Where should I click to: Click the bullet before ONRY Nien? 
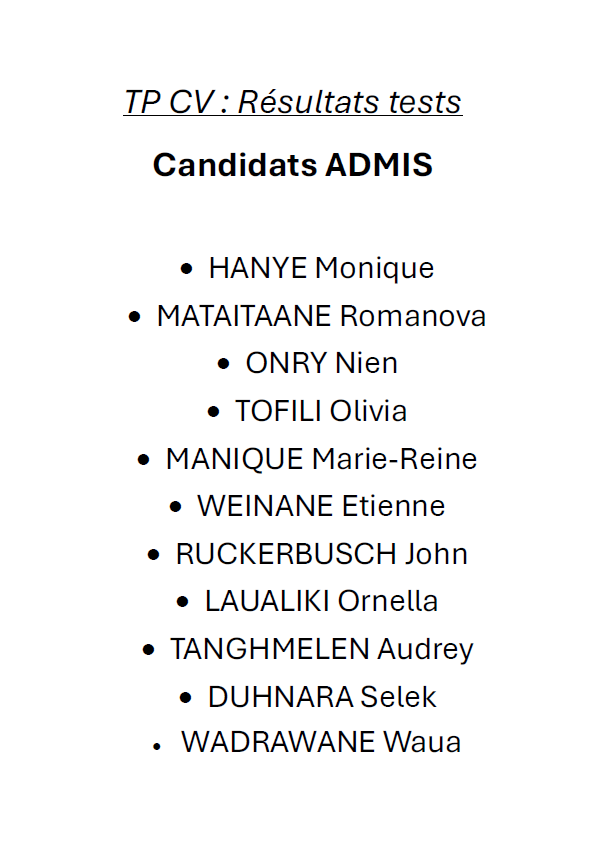click(x=224, y=364)
